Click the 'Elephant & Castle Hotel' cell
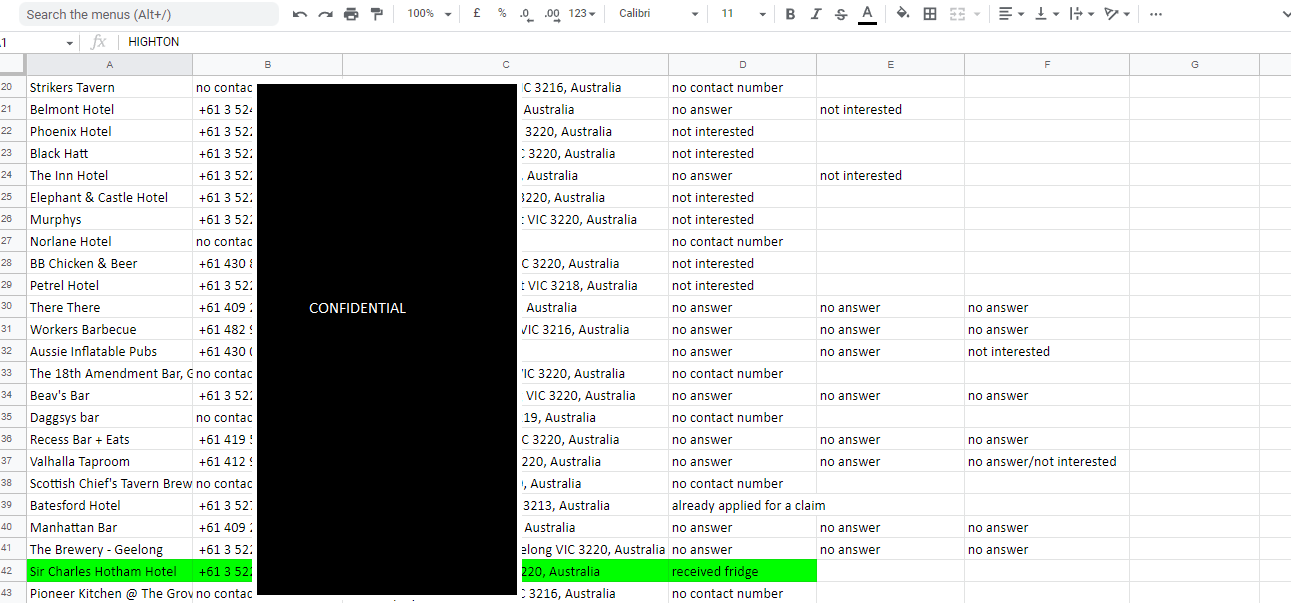 tap(110, 197)
